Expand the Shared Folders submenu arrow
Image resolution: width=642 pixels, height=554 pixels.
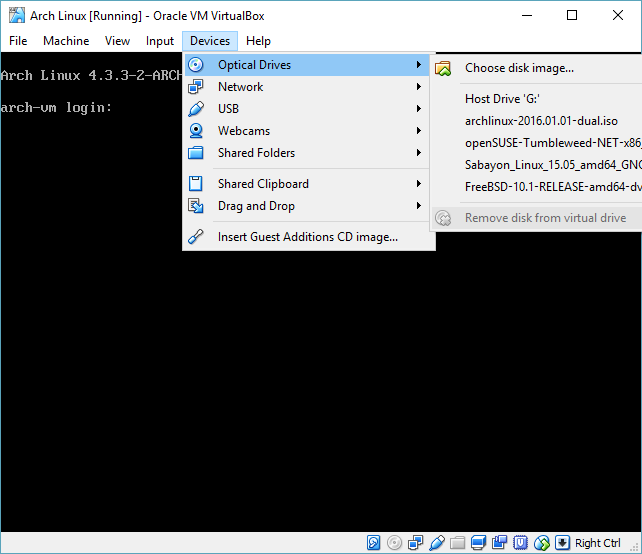tap(418, 153)
